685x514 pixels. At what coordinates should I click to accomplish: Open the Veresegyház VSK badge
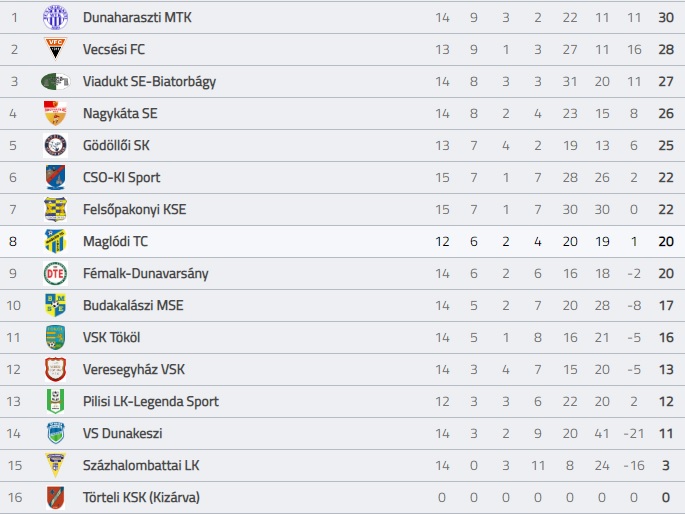pos(55,369)
